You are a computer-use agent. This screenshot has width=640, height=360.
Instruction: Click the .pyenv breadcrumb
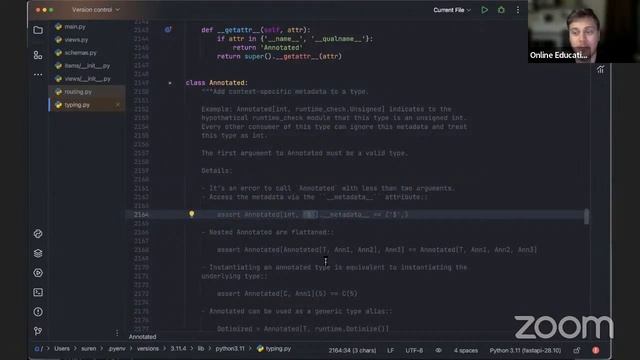click(x=117, y=349)
